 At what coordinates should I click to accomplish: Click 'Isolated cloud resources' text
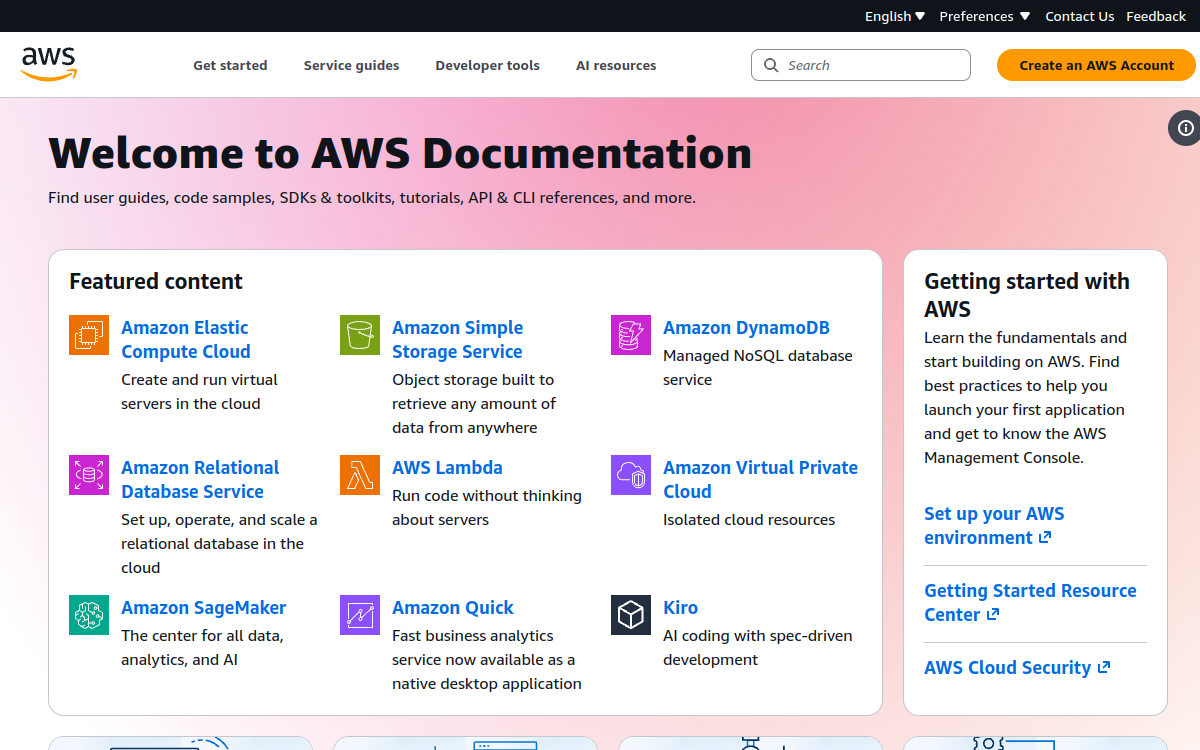pyautogui.click(x=749, y=519)
